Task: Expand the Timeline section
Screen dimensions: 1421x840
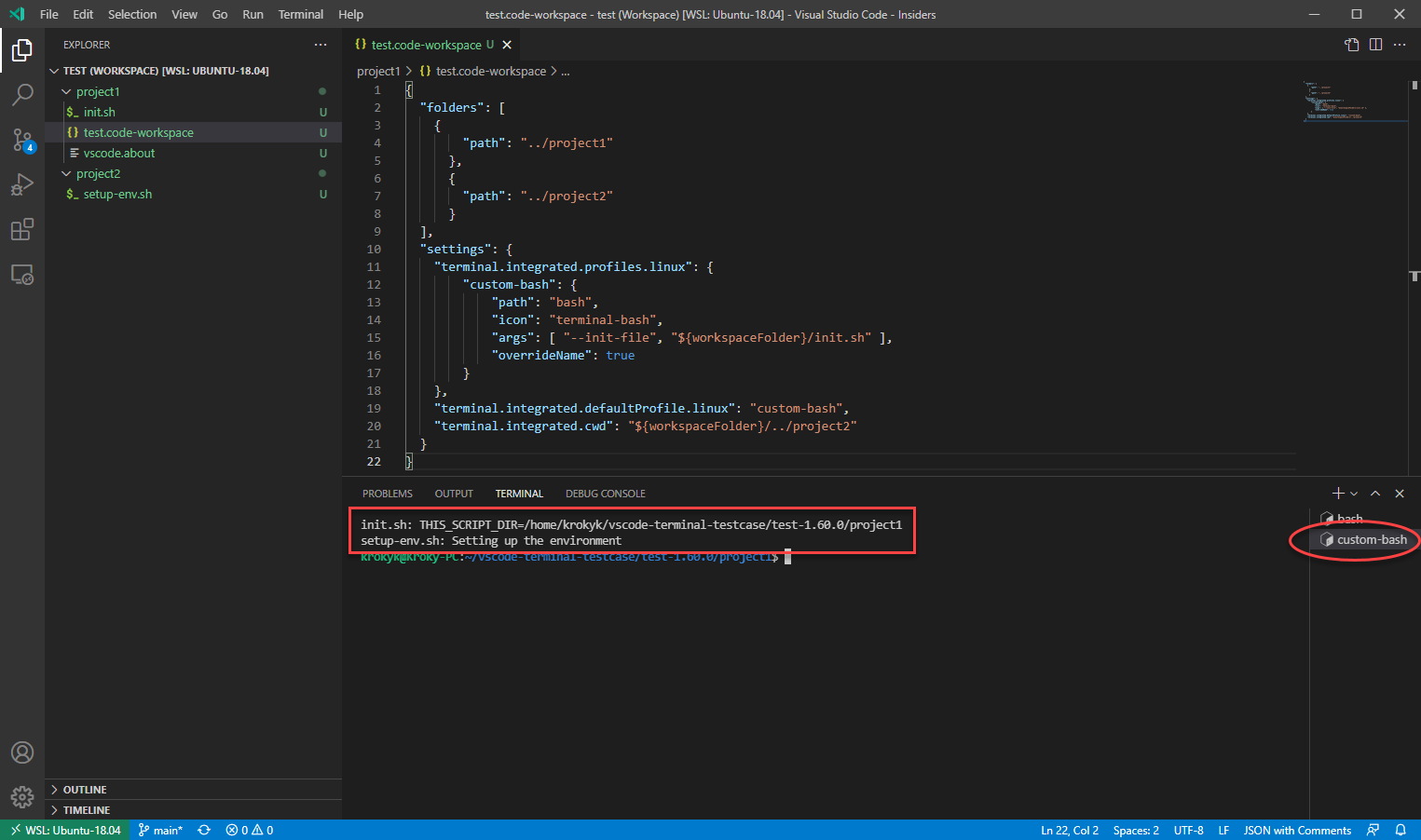Action: tap(193, 810)
